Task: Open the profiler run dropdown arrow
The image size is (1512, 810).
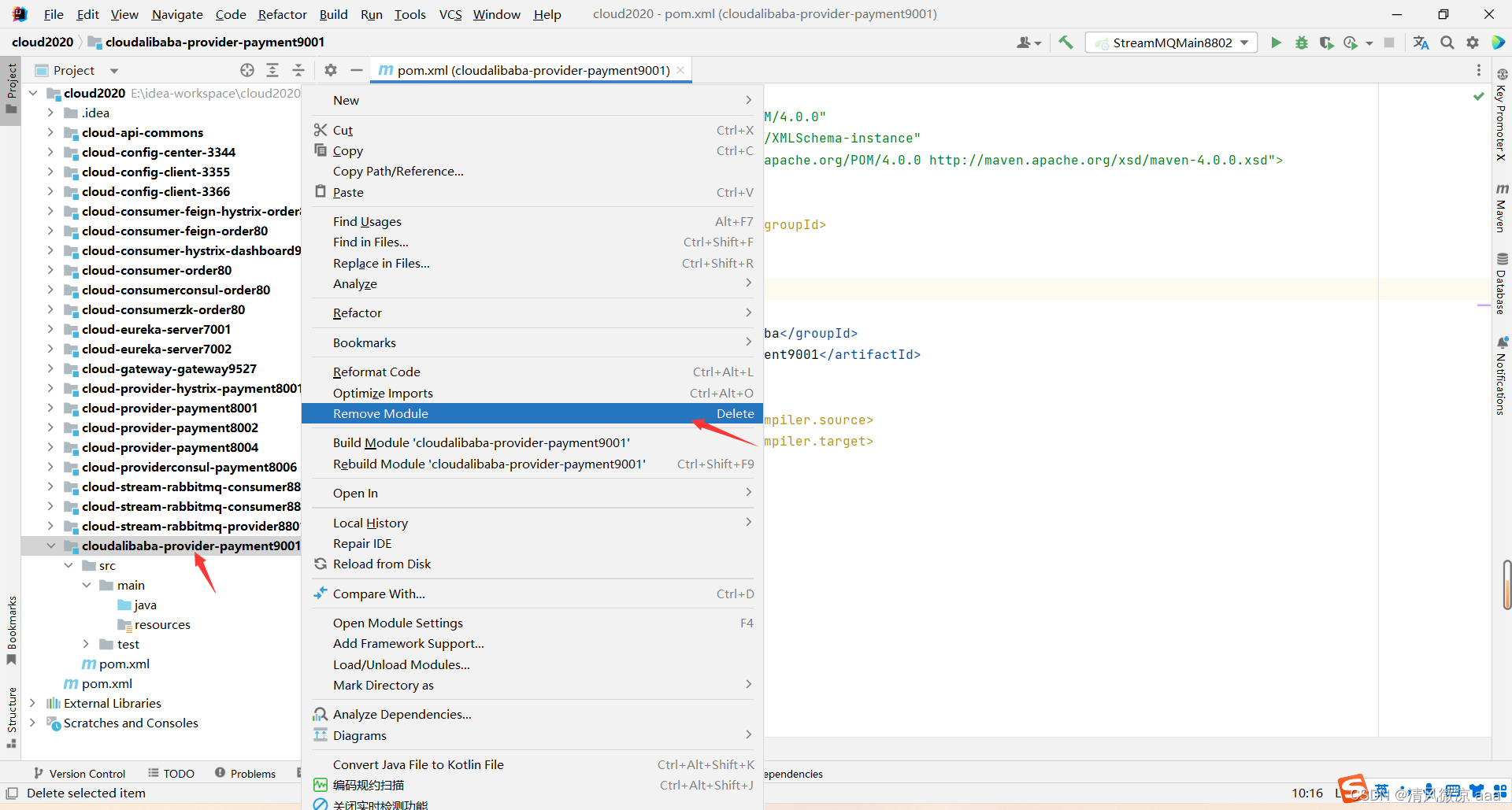Action: [x=1369, y=43]
